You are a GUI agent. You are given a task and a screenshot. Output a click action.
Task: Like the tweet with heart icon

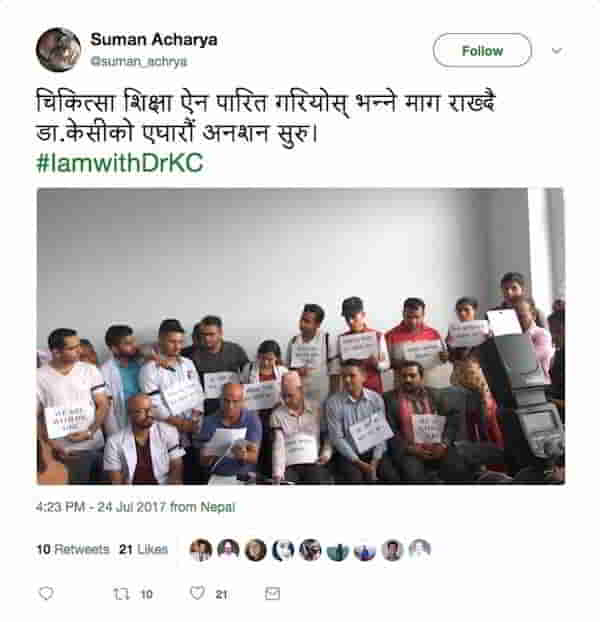click(197, 593)
